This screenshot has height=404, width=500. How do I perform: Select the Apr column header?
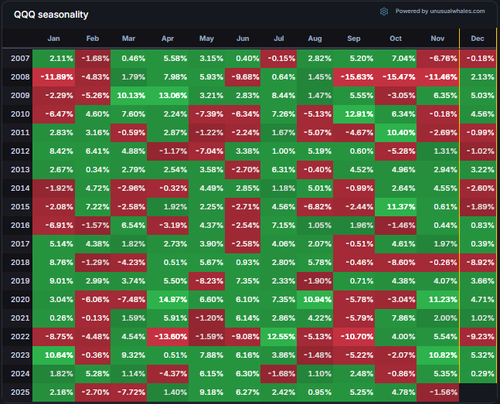(x=168, y=39)
